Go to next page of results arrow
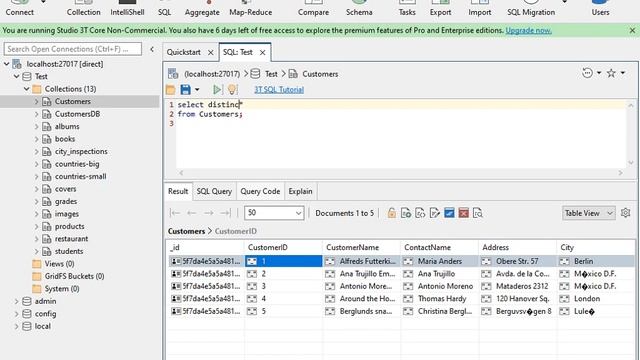This screenshot has height=360, width=640. click(209, 213)
